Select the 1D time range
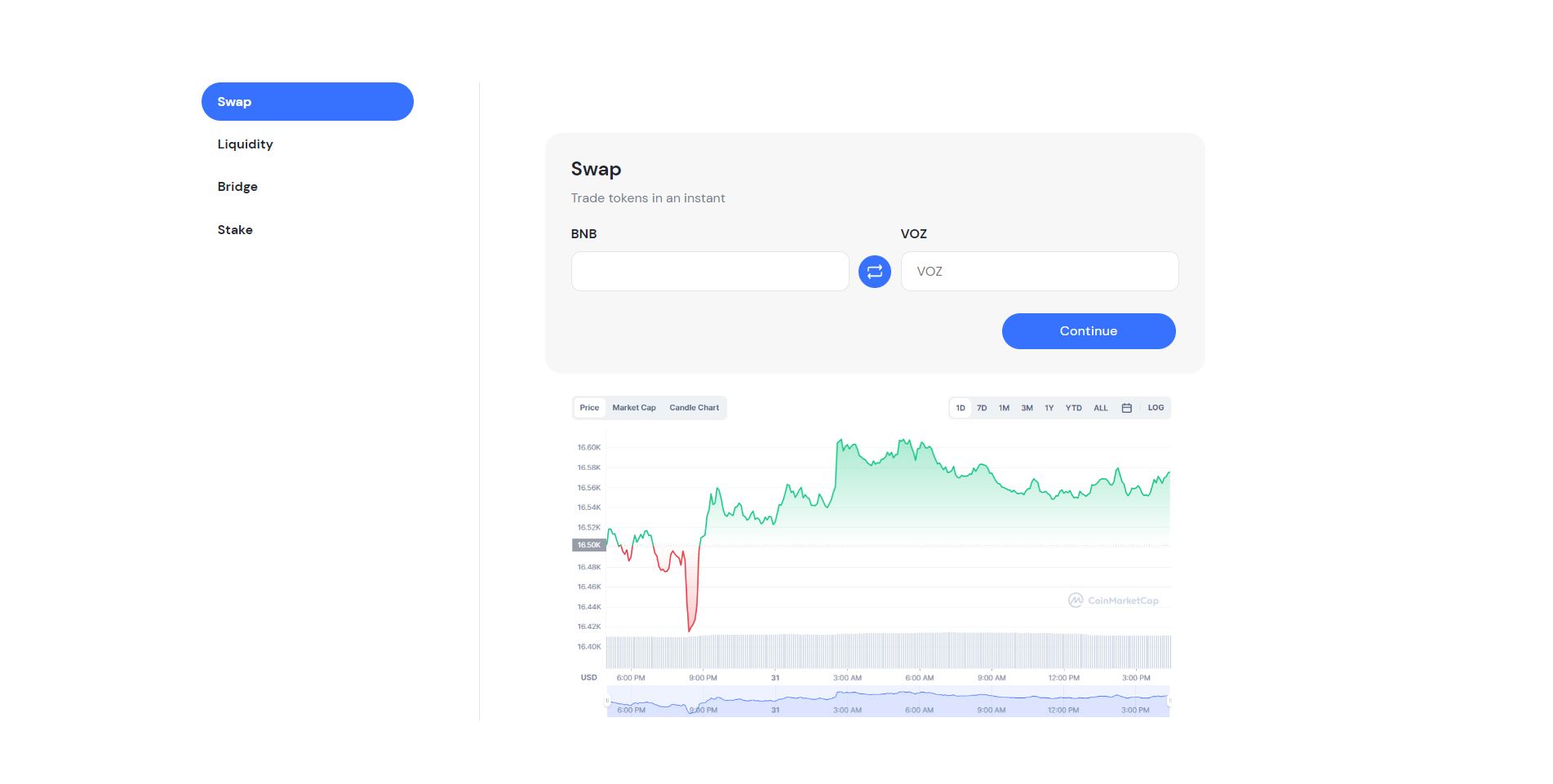The height and width of the screenshot is (784, 1553). (961, 408)
